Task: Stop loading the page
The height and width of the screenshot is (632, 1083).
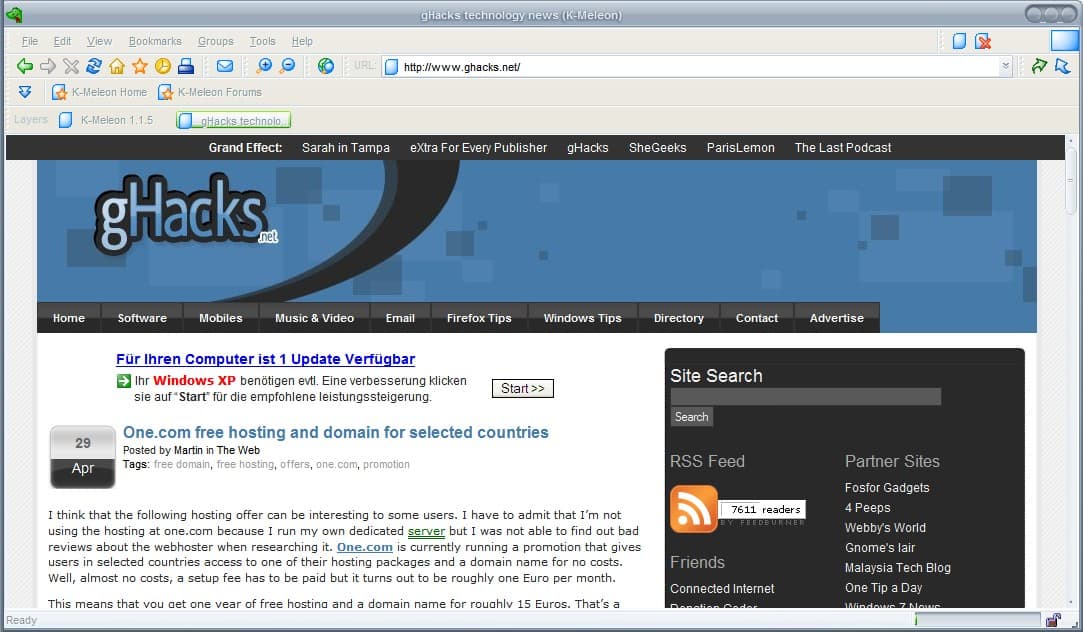Action: pos(70,66)
